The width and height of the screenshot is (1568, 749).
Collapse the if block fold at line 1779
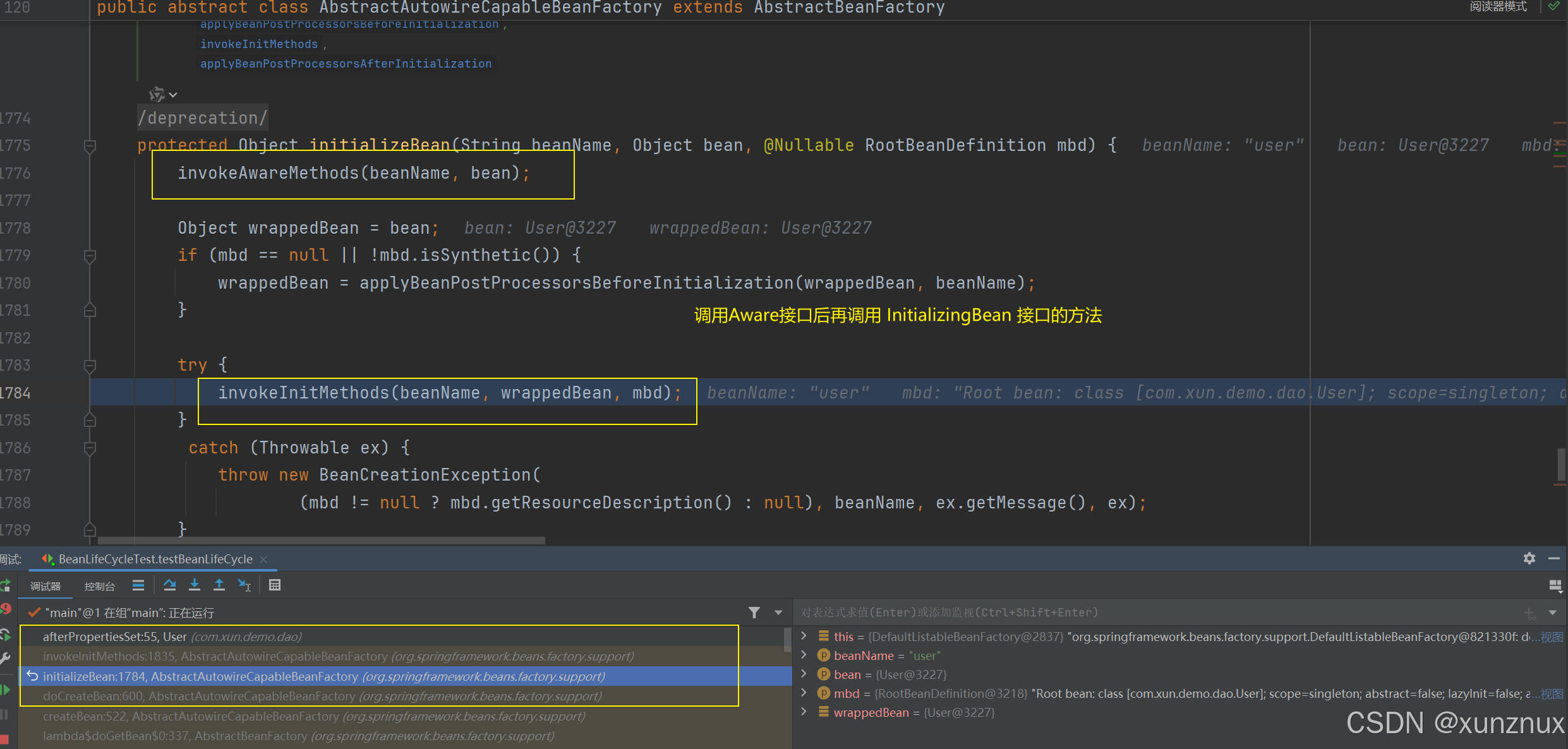[x=90, y=256]
